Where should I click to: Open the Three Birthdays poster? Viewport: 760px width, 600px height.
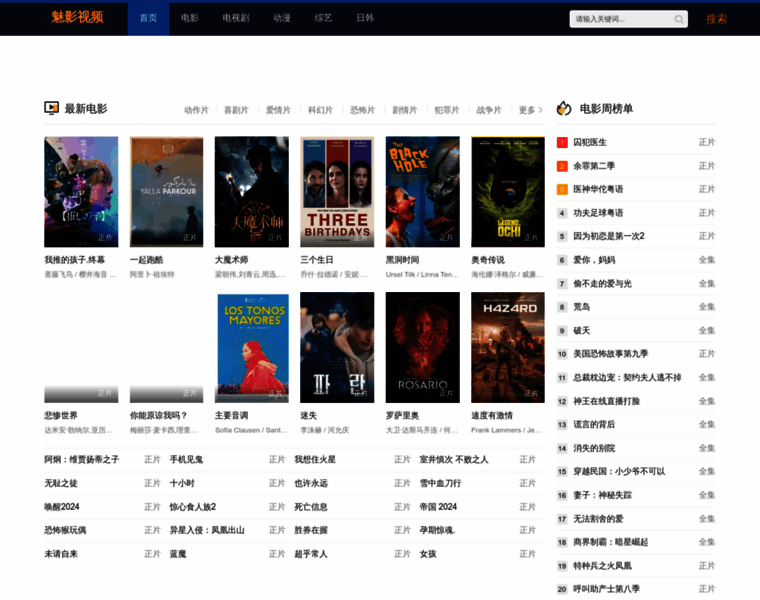tap(337, 192)
